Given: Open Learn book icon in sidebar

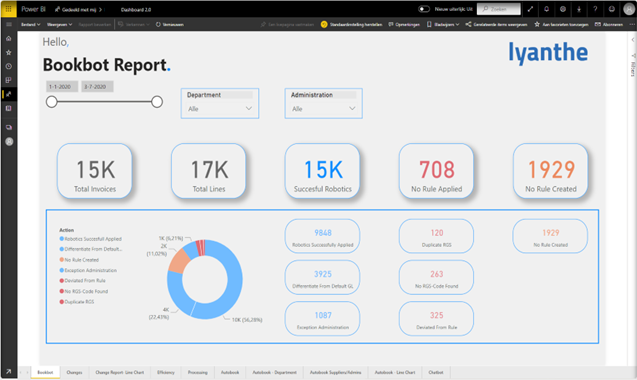Looking at the screenshot, I should click(9, 109).
